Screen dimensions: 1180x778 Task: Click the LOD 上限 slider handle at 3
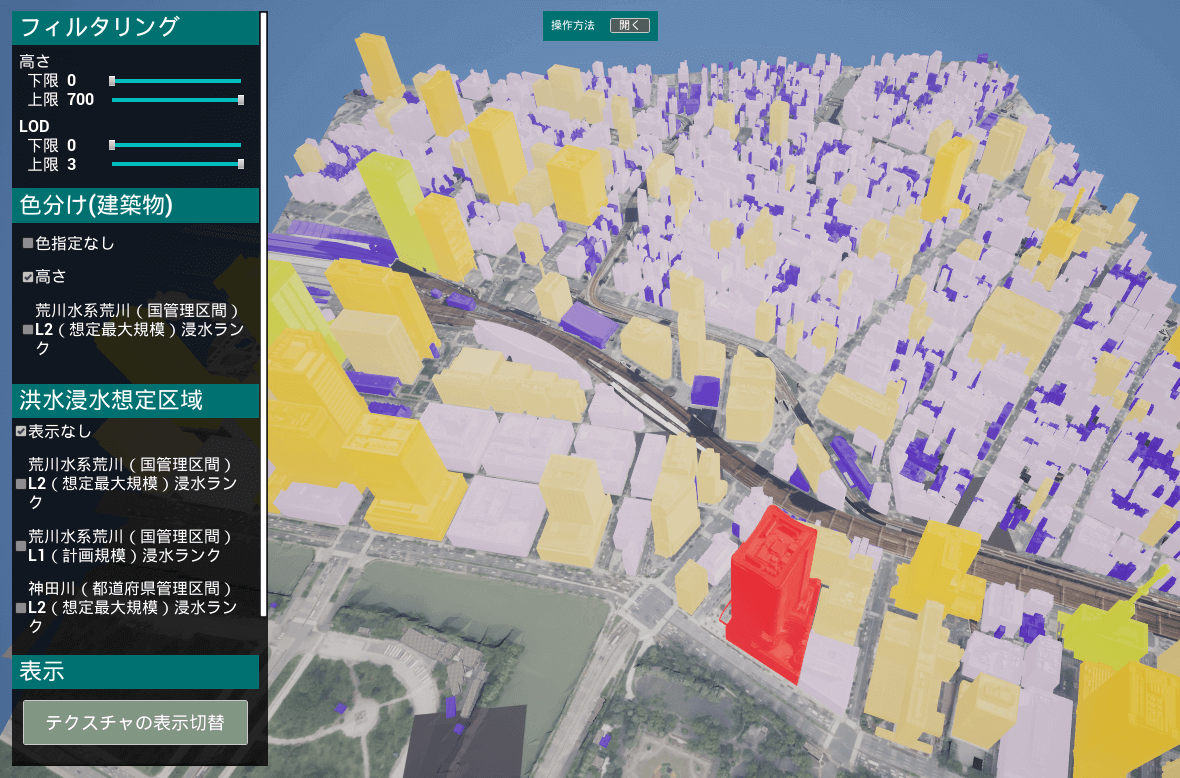[x=241, y=164]
